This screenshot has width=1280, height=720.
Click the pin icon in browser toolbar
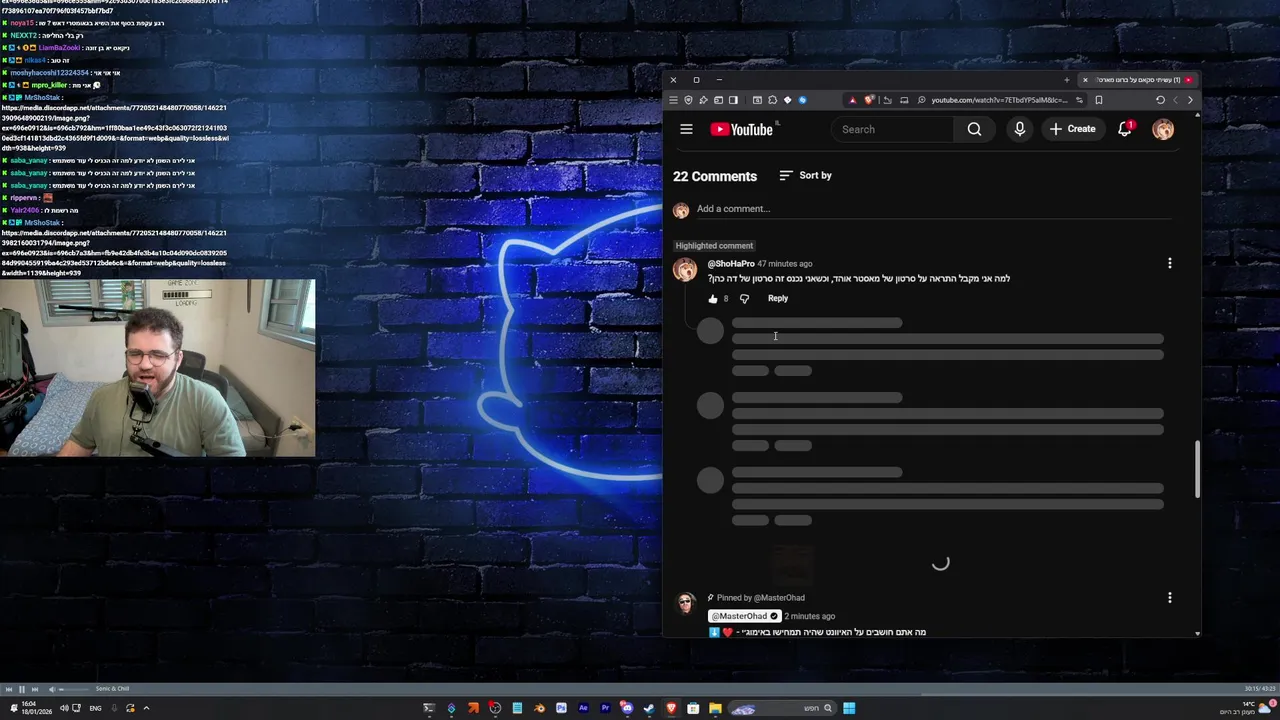[x=703, y=100]
